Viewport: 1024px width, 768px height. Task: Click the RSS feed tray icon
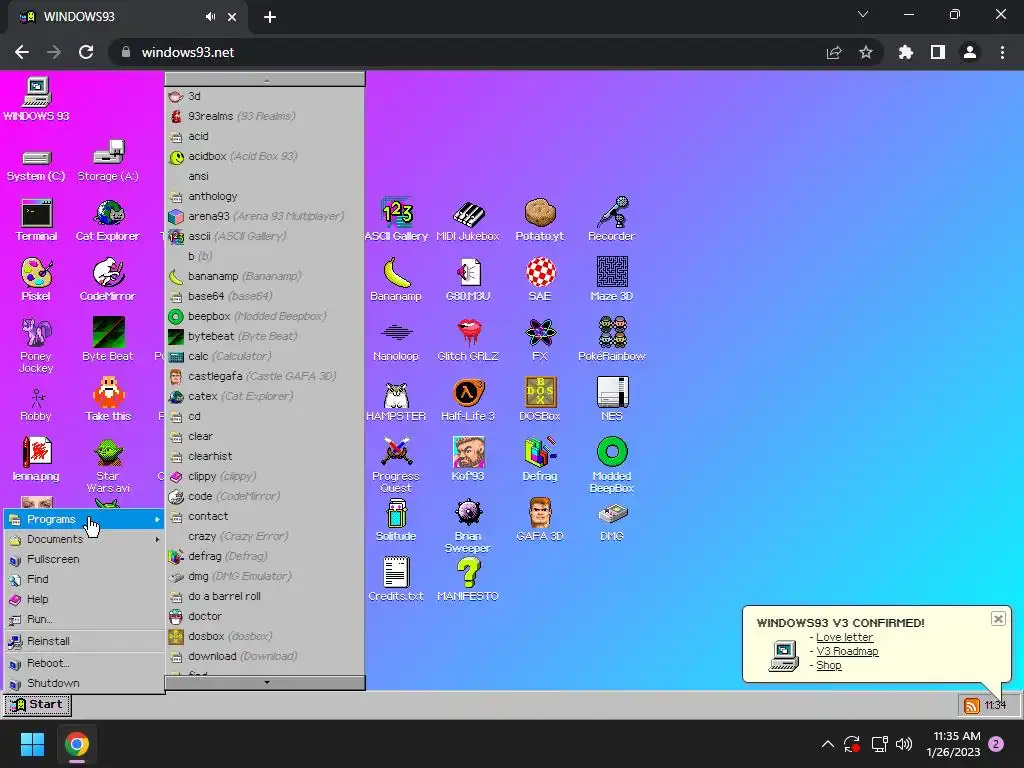coord(972,705)
